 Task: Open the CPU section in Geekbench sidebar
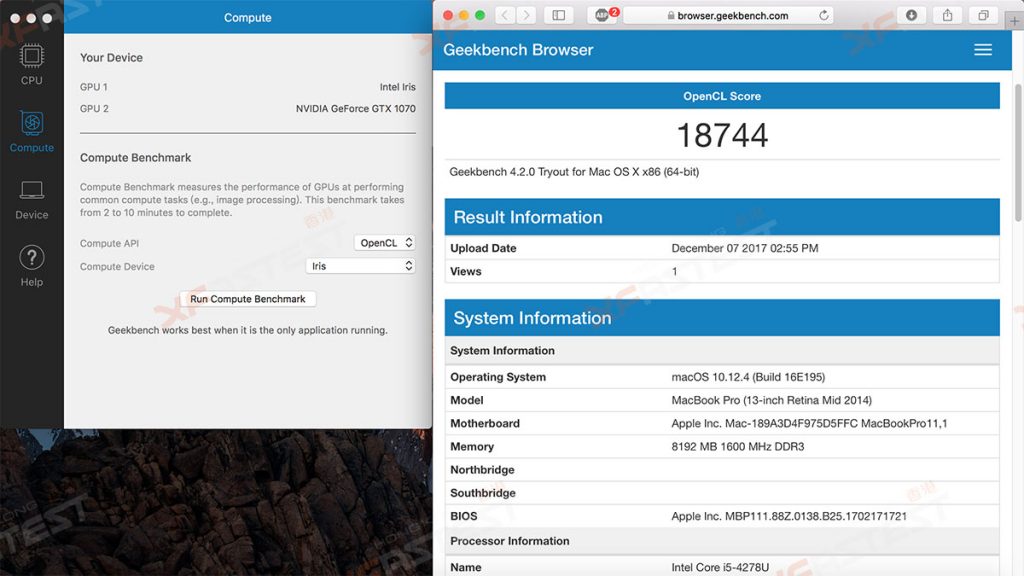pos(31,65)
